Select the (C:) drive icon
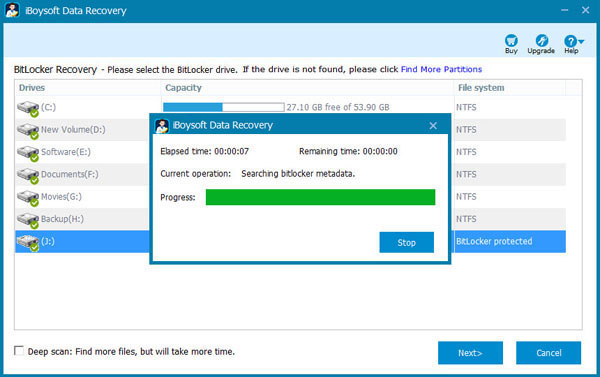 tap(28, 108)
